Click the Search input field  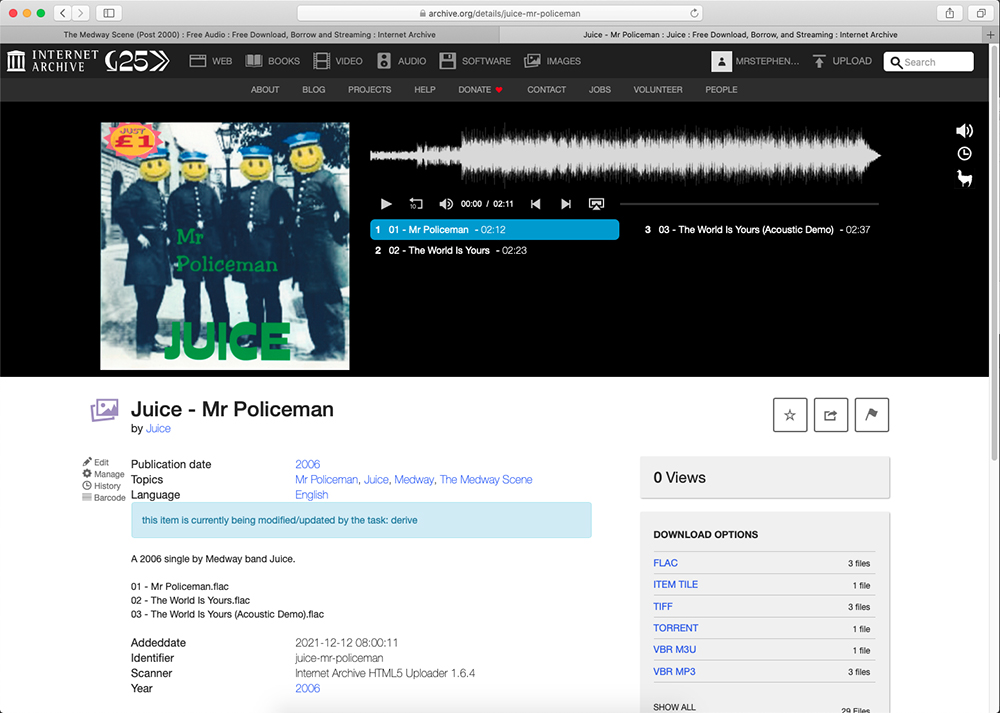pos(929,62)
